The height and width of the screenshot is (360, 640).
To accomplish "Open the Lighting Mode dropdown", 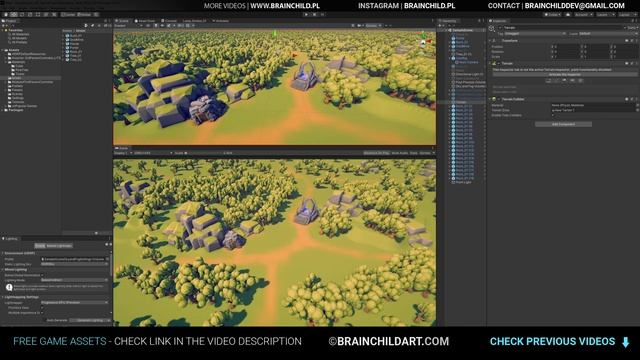I will click(x=75, y=280).
